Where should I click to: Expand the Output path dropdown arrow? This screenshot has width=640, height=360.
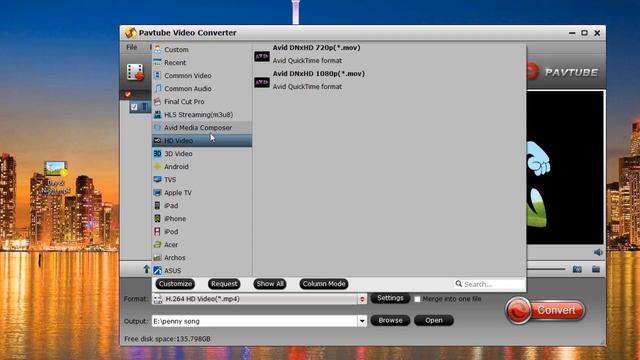click(362, 321)
